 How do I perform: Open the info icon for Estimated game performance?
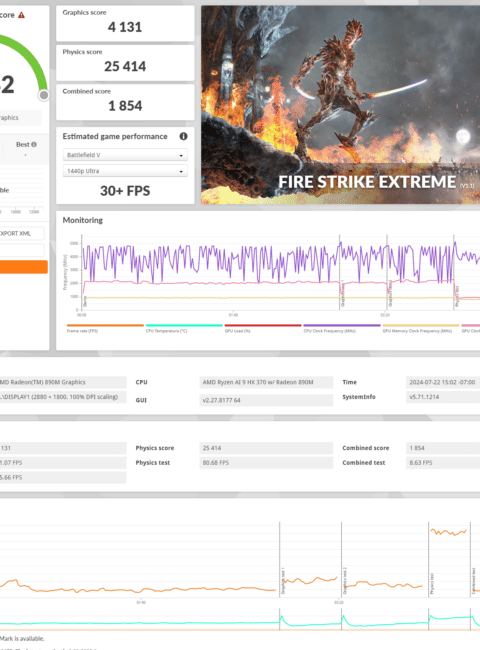click(183, 136)
